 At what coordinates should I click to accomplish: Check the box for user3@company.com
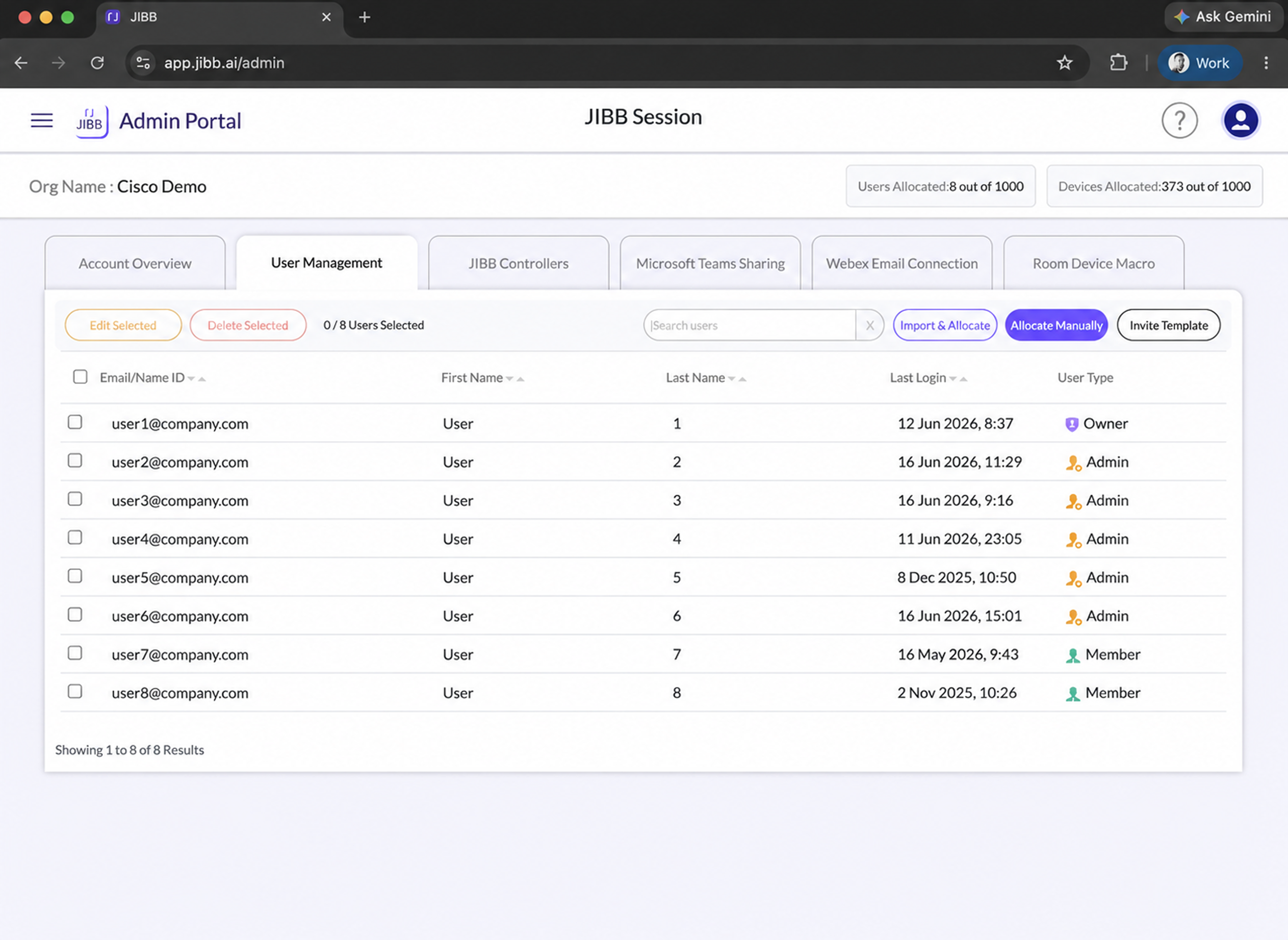coord(75,499)
